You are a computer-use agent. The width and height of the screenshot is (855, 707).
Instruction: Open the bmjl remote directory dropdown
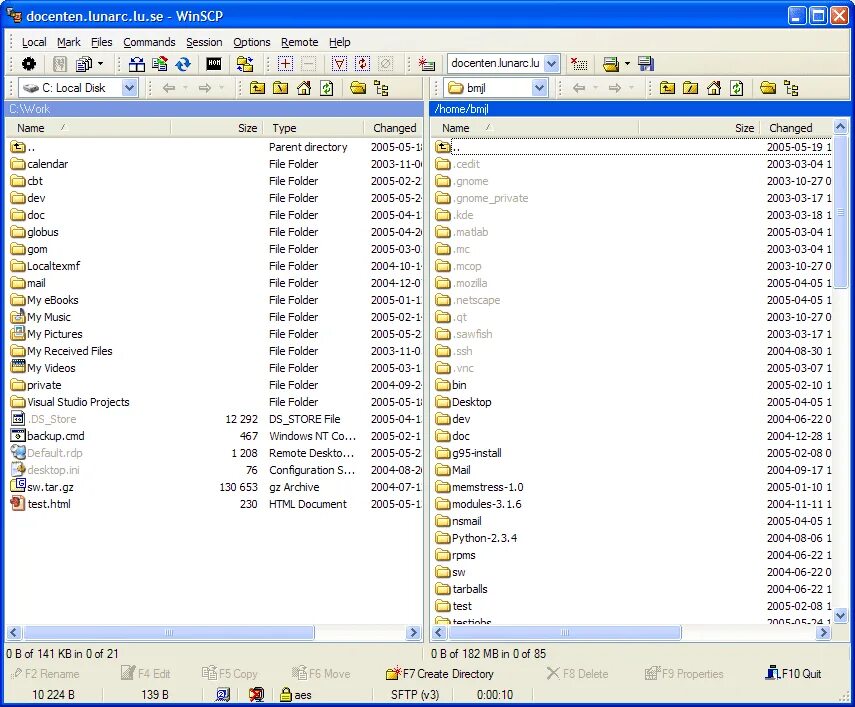coord(539,88)
